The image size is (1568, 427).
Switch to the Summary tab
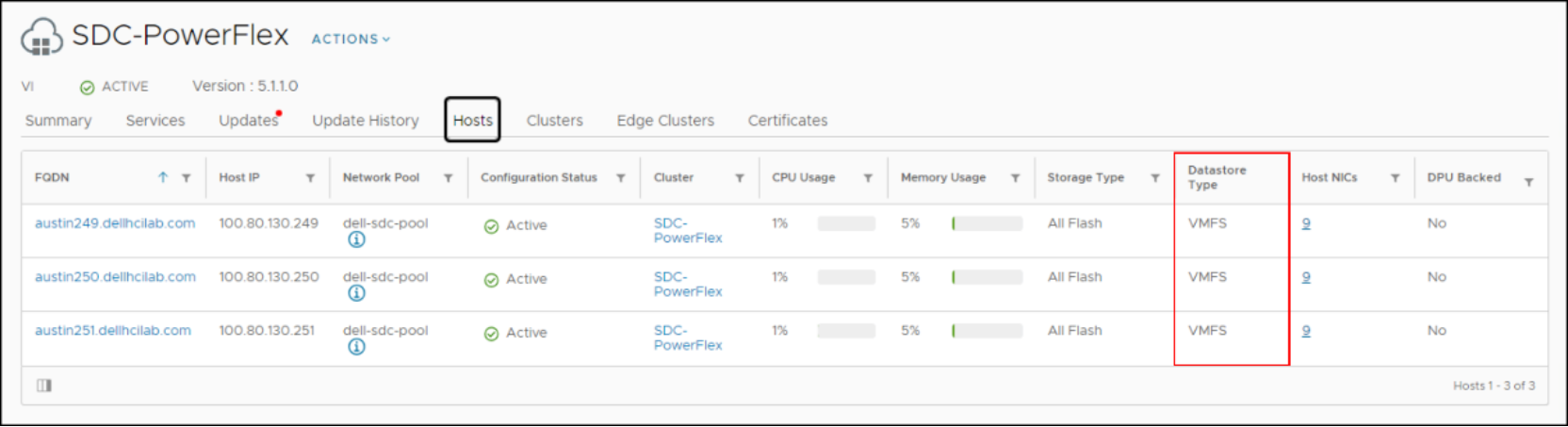pos(58,121)
